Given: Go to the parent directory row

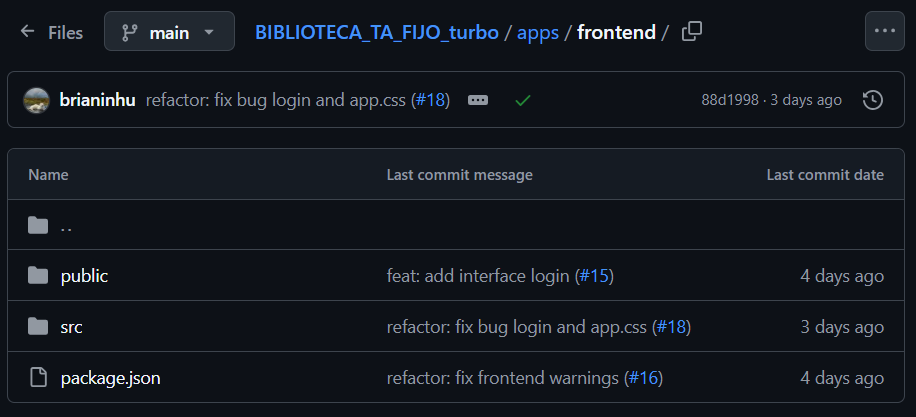Looking at the screenshot, I should 66,225.
